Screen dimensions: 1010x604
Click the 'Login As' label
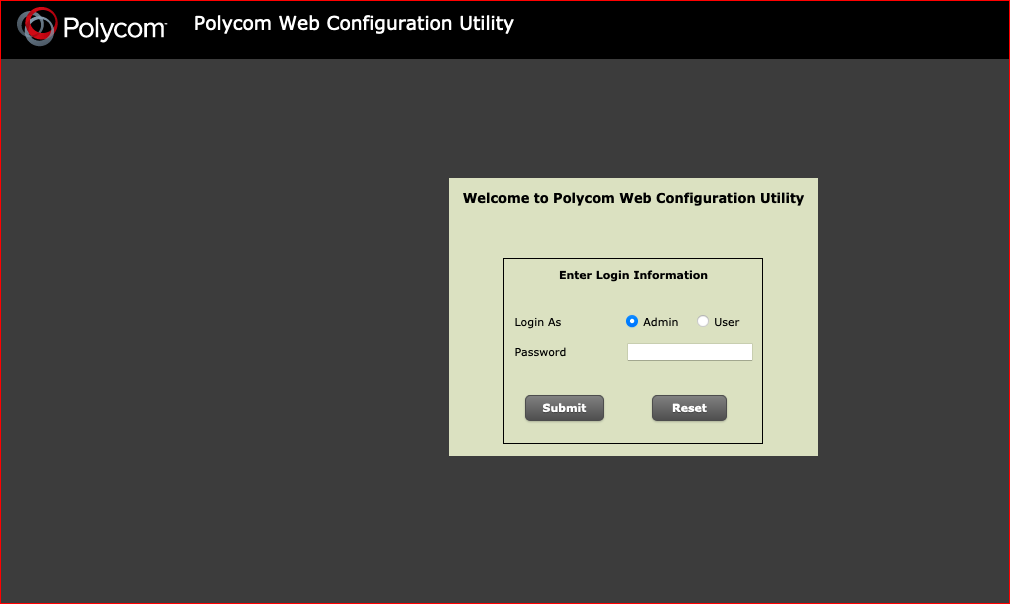tap(537, 322)
